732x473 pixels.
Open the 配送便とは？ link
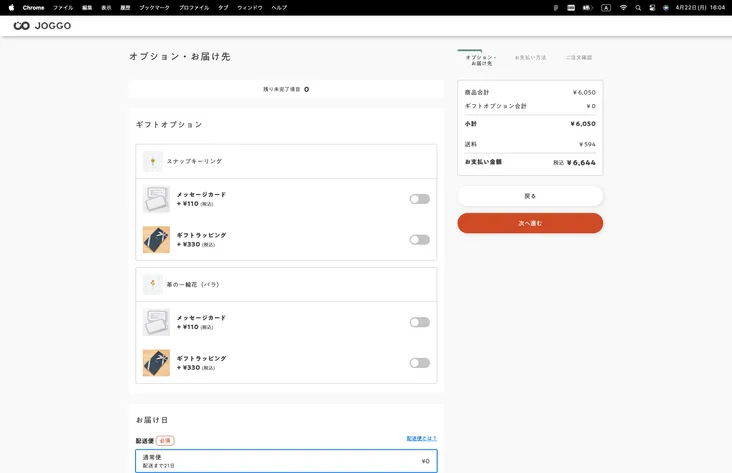(421, 439)
